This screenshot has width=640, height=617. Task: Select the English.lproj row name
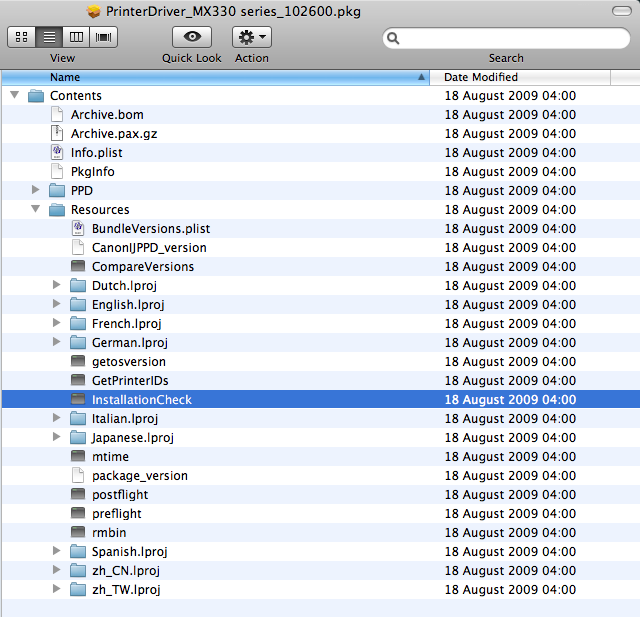[128, 305]
